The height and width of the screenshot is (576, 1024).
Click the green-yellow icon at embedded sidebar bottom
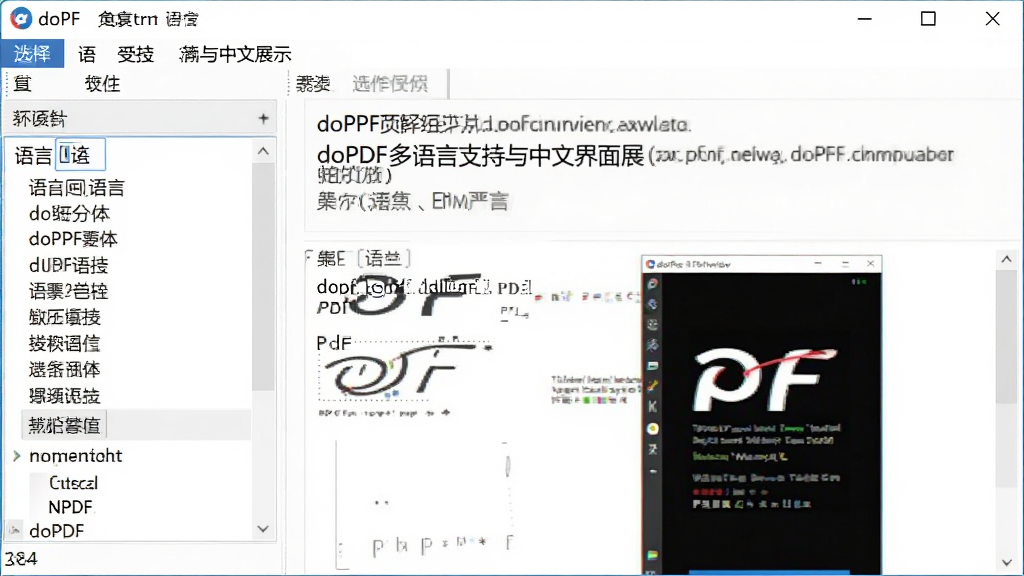652,555
